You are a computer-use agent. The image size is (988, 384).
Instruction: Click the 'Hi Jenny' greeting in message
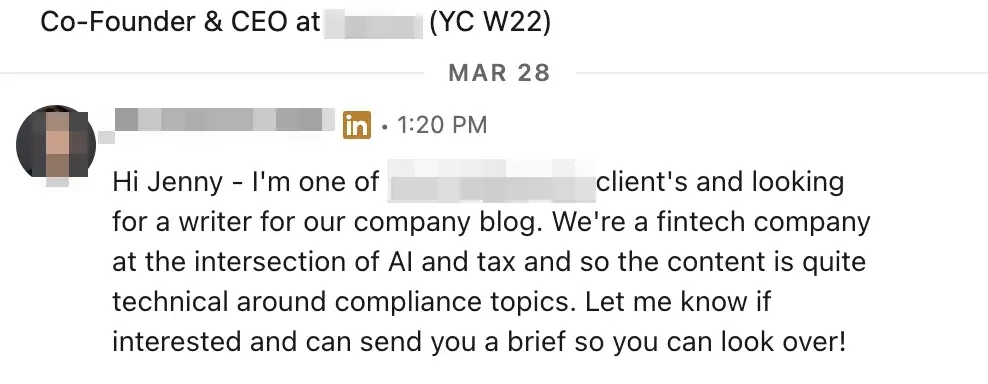(x=167, y=182)
